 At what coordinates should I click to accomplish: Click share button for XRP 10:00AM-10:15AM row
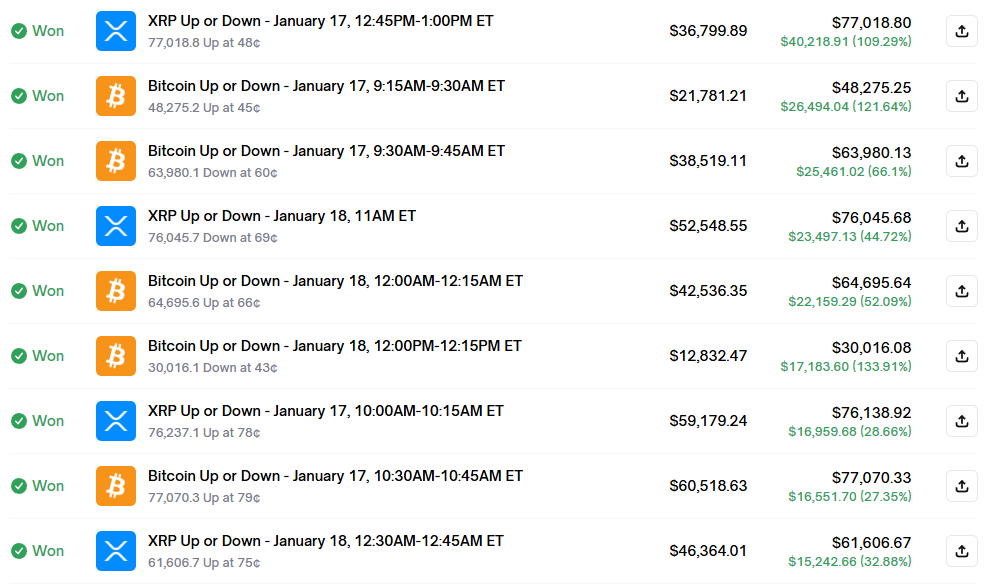point(961,421)
